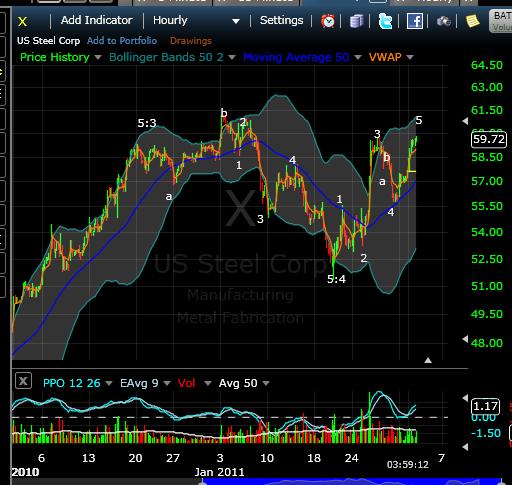Click the US Steel Corp company name
Screen dimensions: 512x485
(48, 41)
